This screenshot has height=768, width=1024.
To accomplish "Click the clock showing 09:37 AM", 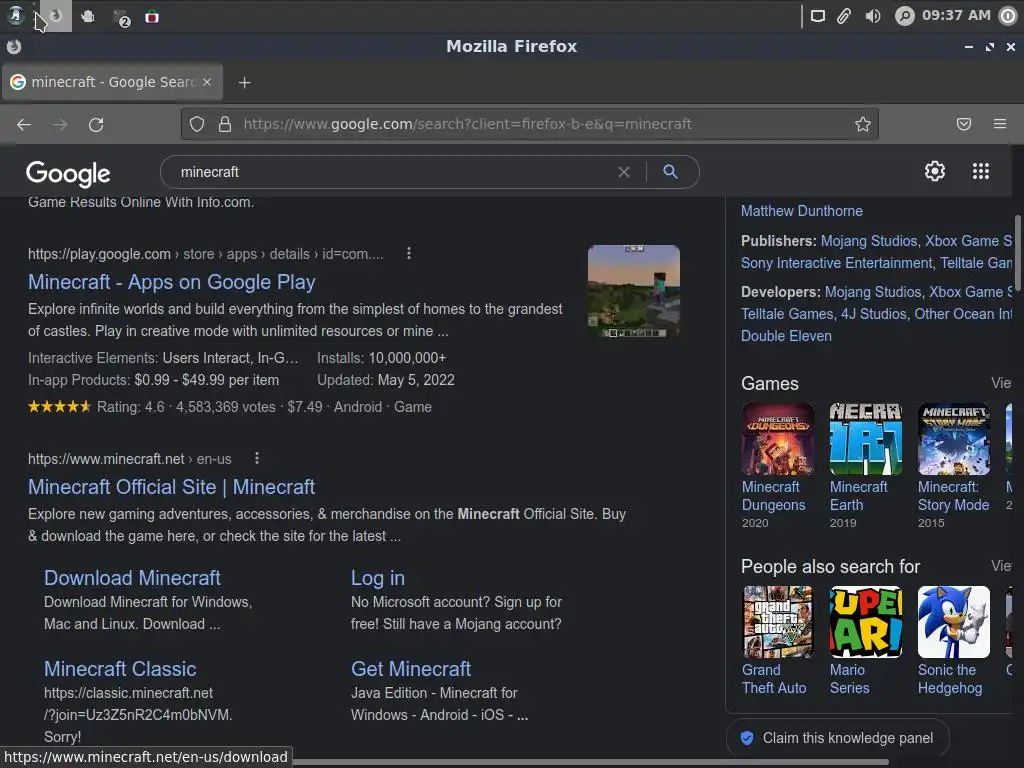I will click(956, 15).
